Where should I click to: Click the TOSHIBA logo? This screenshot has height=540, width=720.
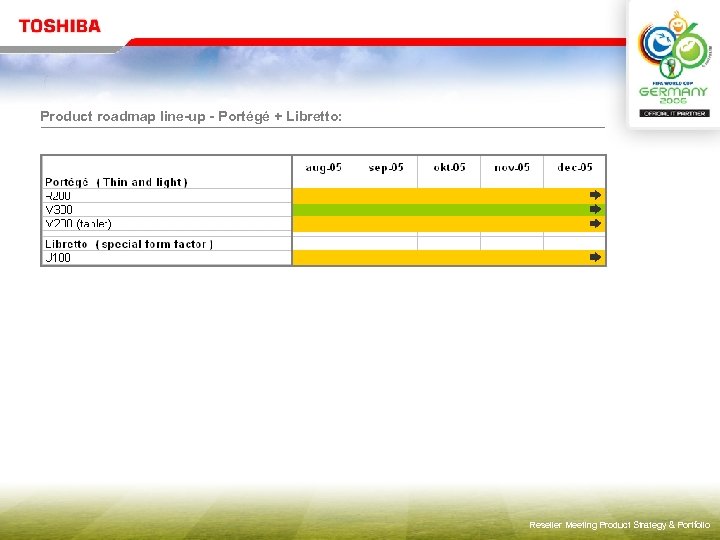[x=60, y=26]
